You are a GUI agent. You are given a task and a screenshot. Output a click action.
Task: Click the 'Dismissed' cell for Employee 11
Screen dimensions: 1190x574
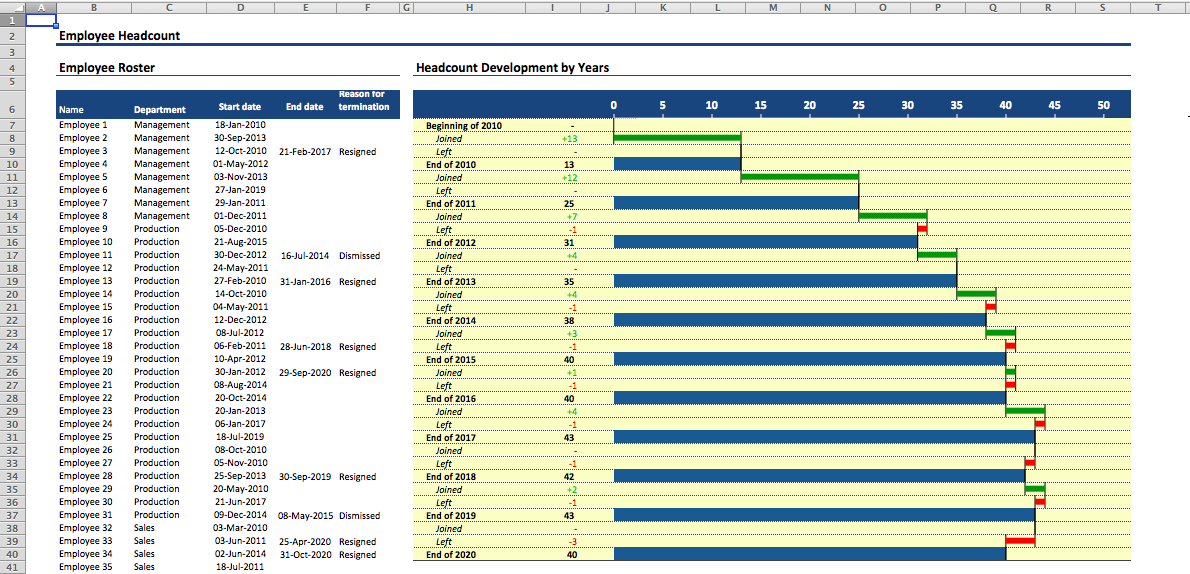[359, 255]
